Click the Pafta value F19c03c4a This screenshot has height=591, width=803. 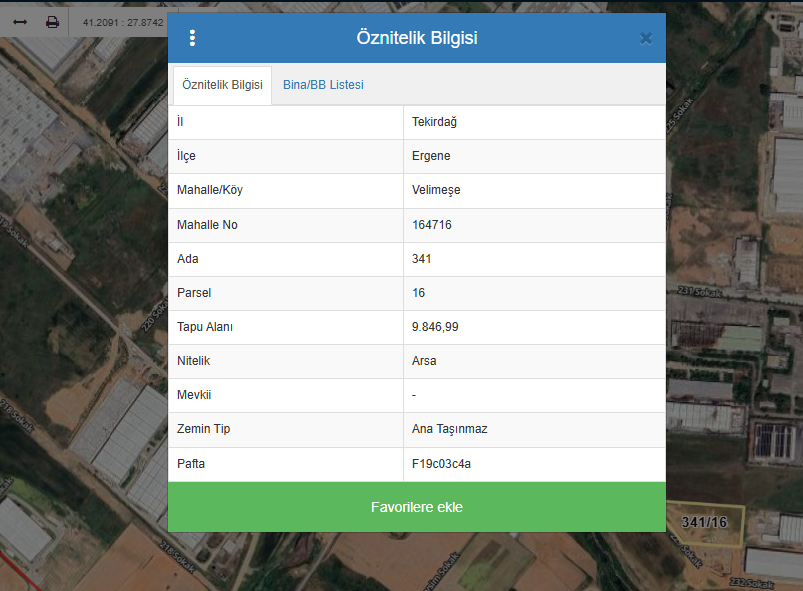click(x=442, y=464)
